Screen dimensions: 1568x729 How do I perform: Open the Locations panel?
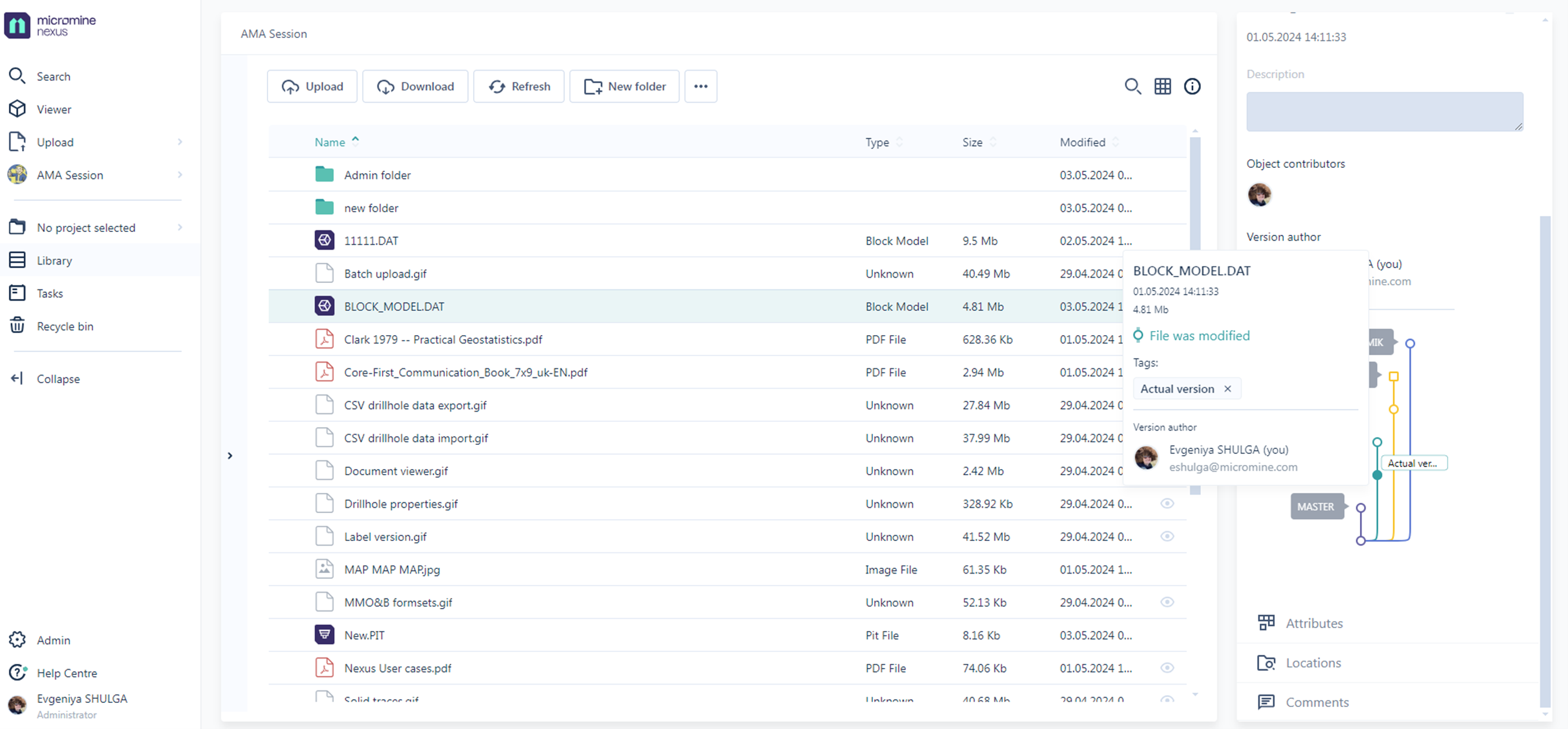(x=1312, y=663)
